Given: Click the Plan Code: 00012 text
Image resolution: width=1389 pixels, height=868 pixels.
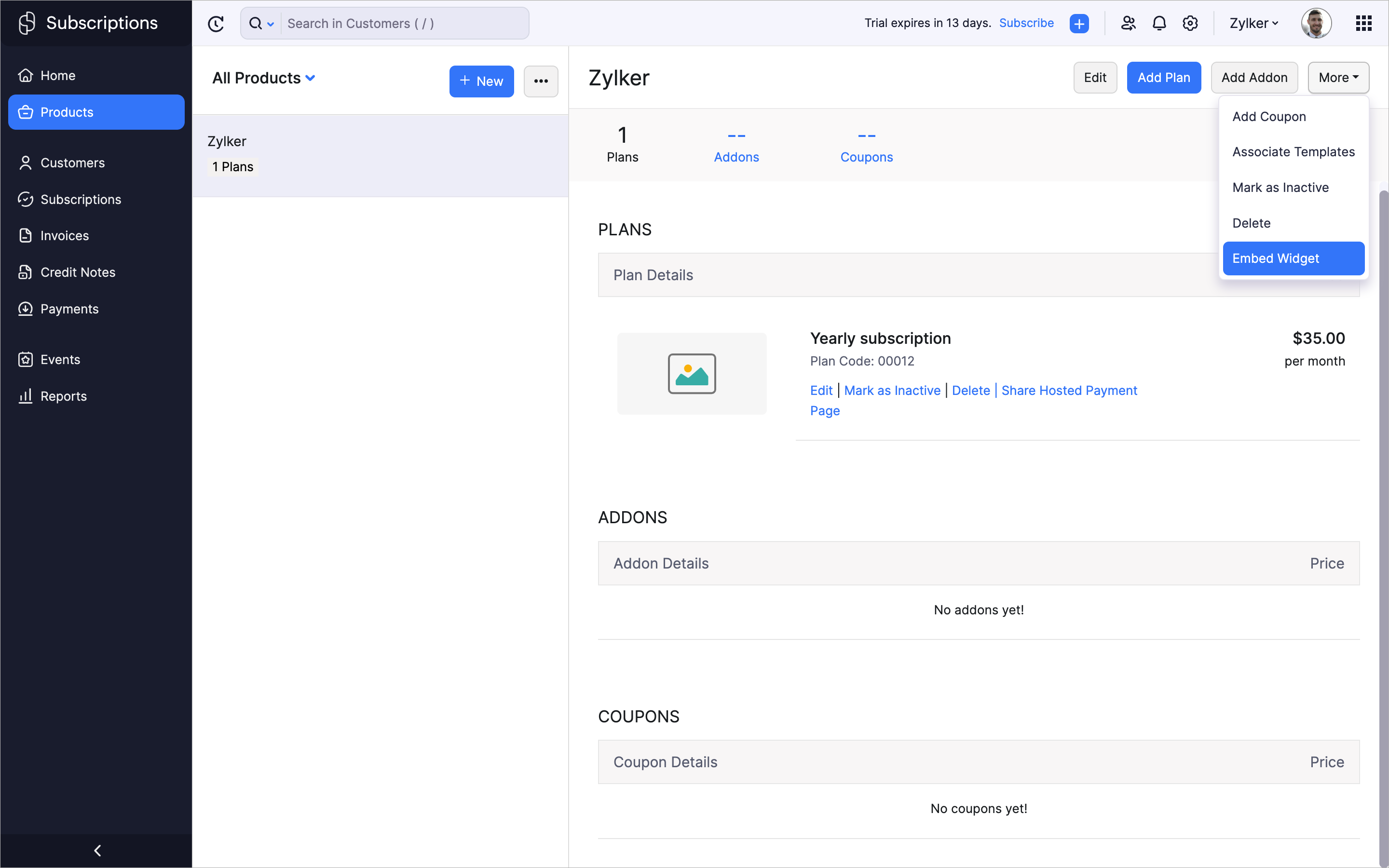Looking at the screenshot, I should [862, 361].
